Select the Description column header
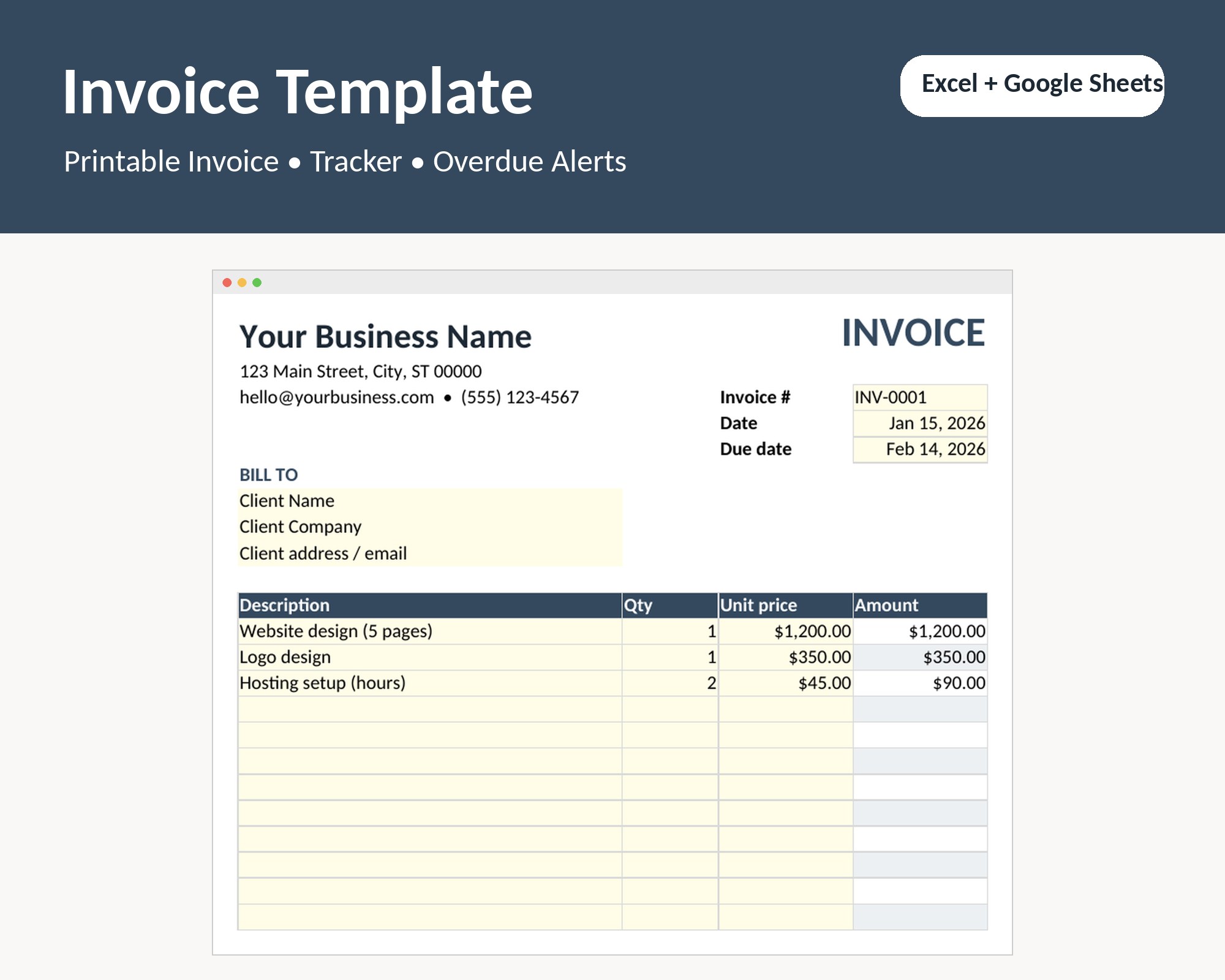Viewport: 1225px width, 980px height. tap(430, 605)
